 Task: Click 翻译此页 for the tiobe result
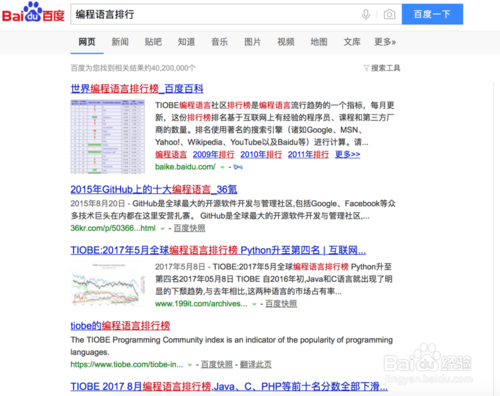(x=256, y=364)
